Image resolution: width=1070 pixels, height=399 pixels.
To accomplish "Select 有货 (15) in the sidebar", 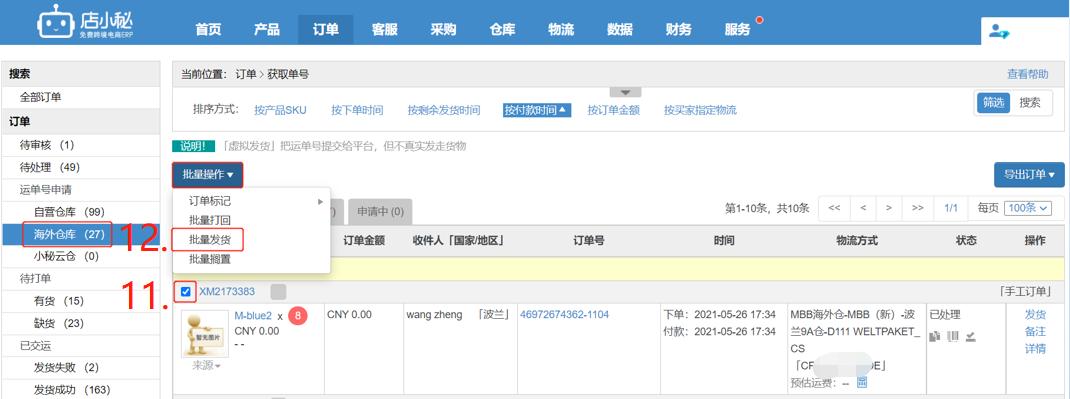I will pos(81,301).
